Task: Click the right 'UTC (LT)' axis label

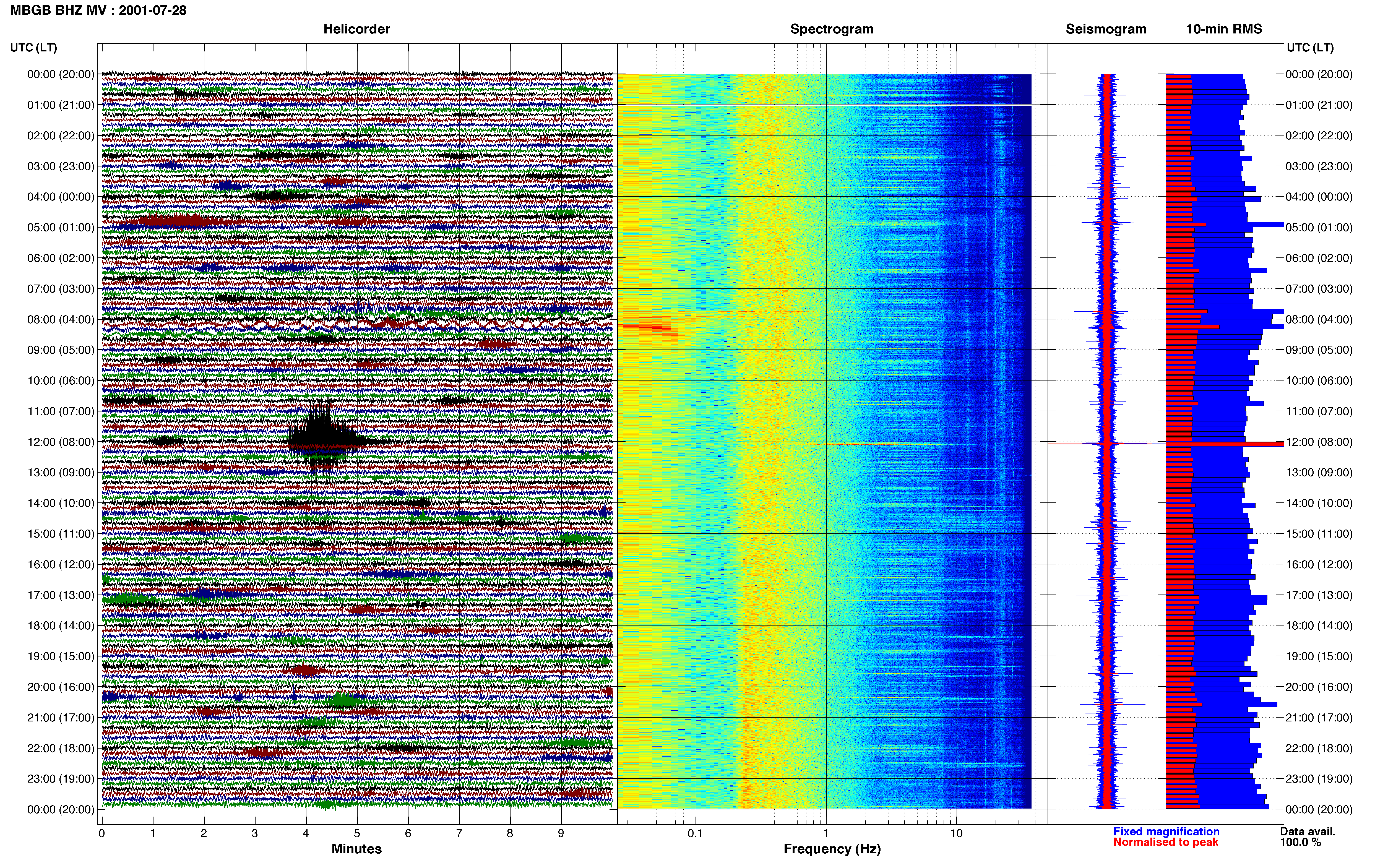Action: tap(1310, 48)
